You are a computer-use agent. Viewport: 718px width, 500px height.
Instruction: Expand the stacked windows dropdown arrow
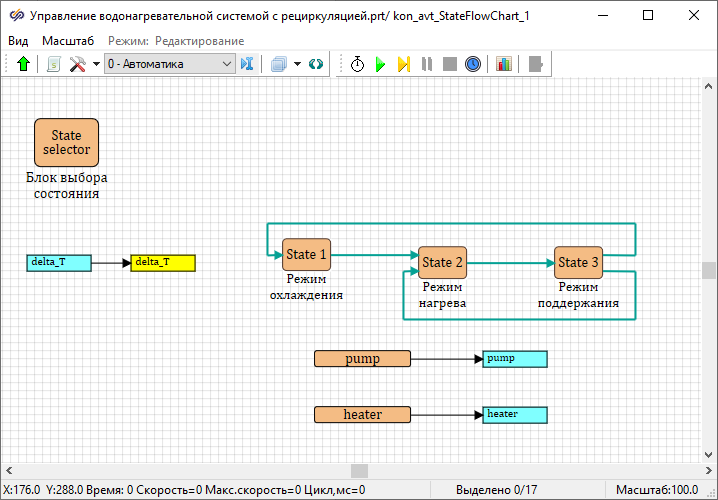296,64
